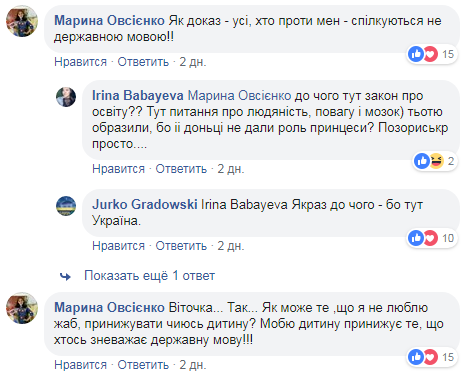The image size is (469, 377).
Task: Expand hidden replies via Показать ещё 1 ответ
Action: 149,276
